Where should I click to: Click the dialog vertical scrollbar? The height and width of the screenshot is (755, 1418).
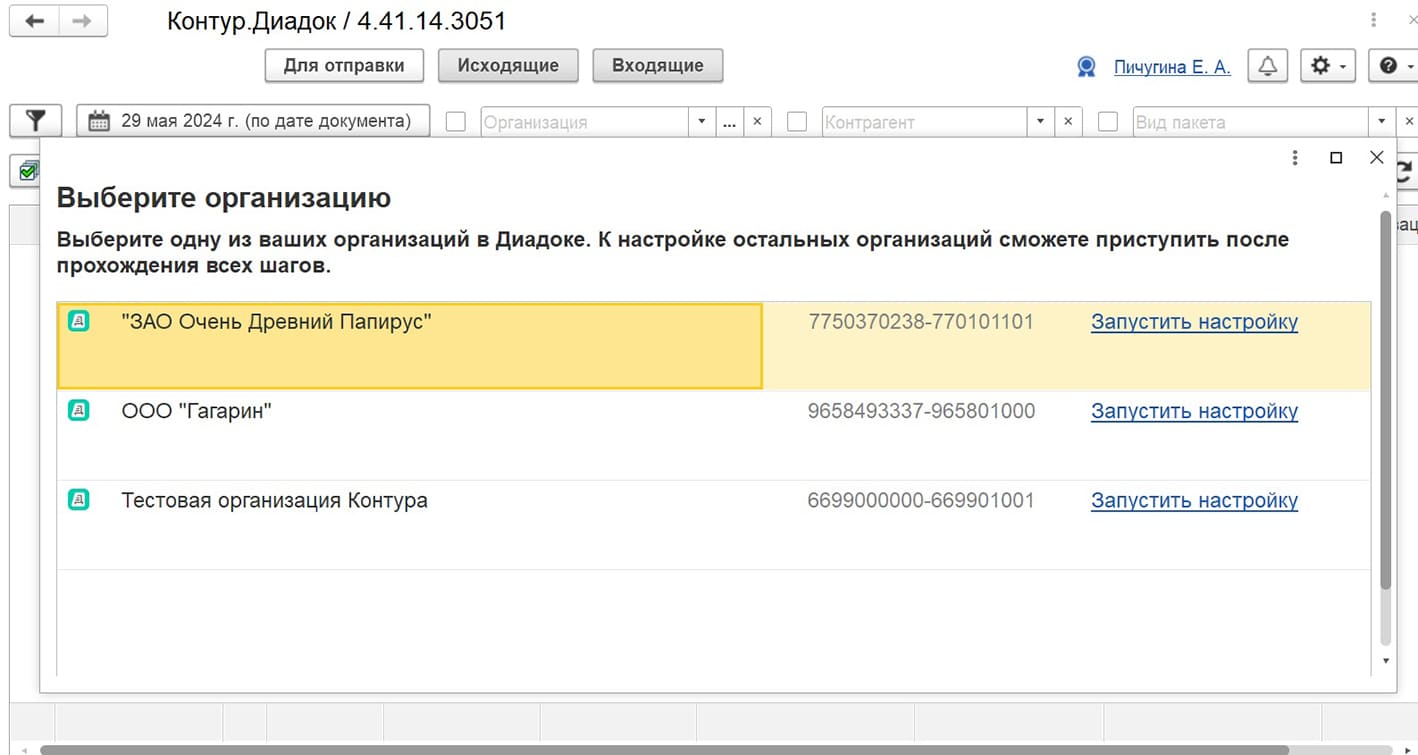1385,400
